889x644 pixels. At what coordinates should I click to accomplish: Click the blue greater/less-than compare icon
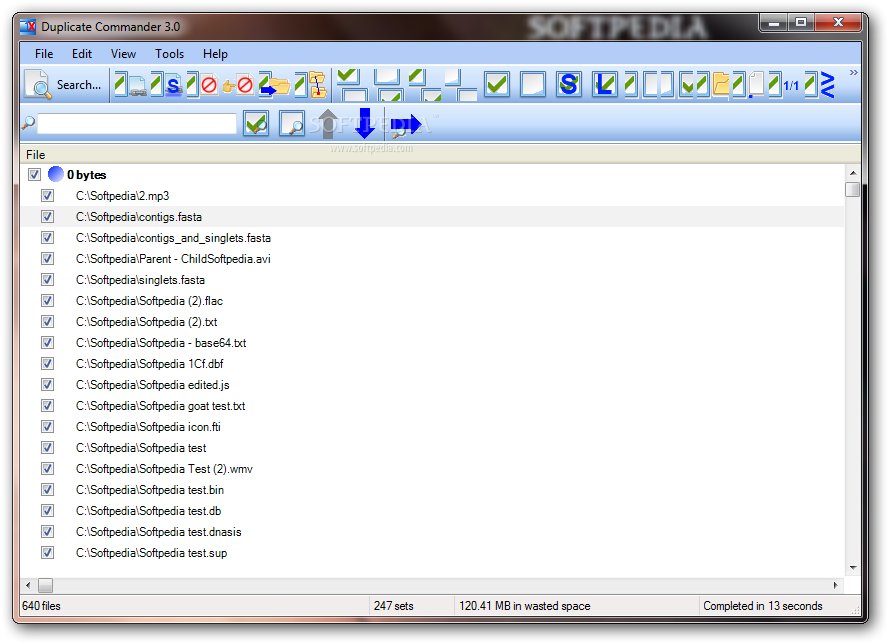pyautogui.click(x=820, y=85)
